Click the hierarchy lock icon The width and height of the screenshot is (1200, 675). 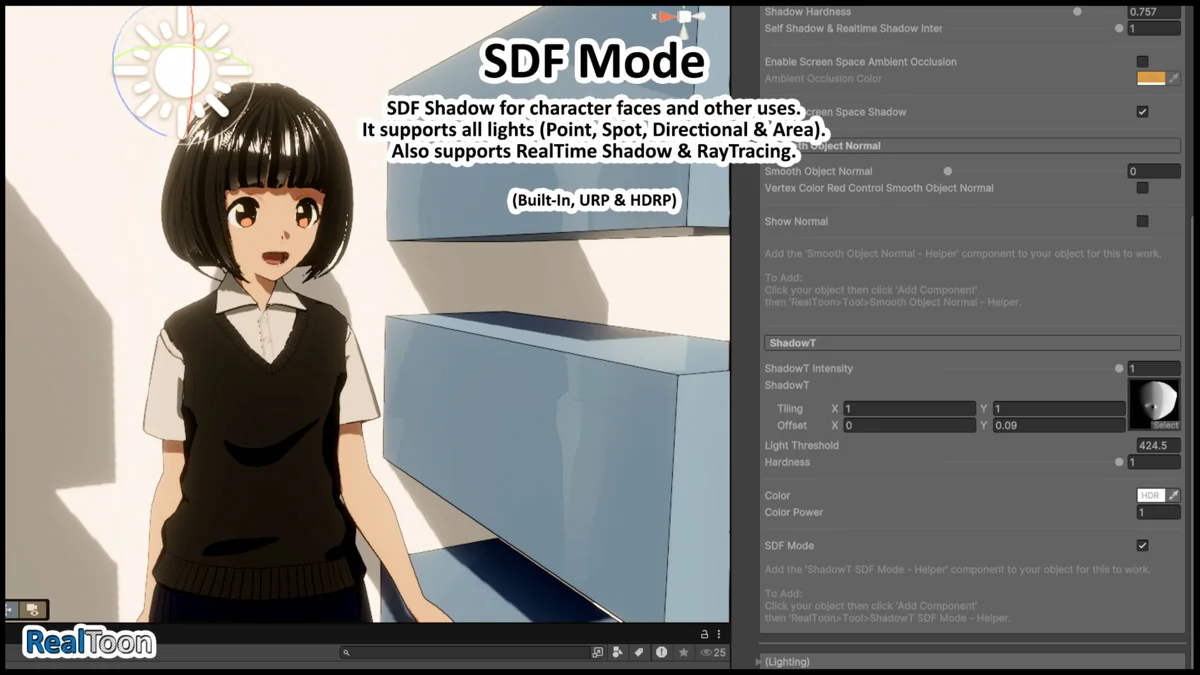pyautogui.click(x=704, y=633)
